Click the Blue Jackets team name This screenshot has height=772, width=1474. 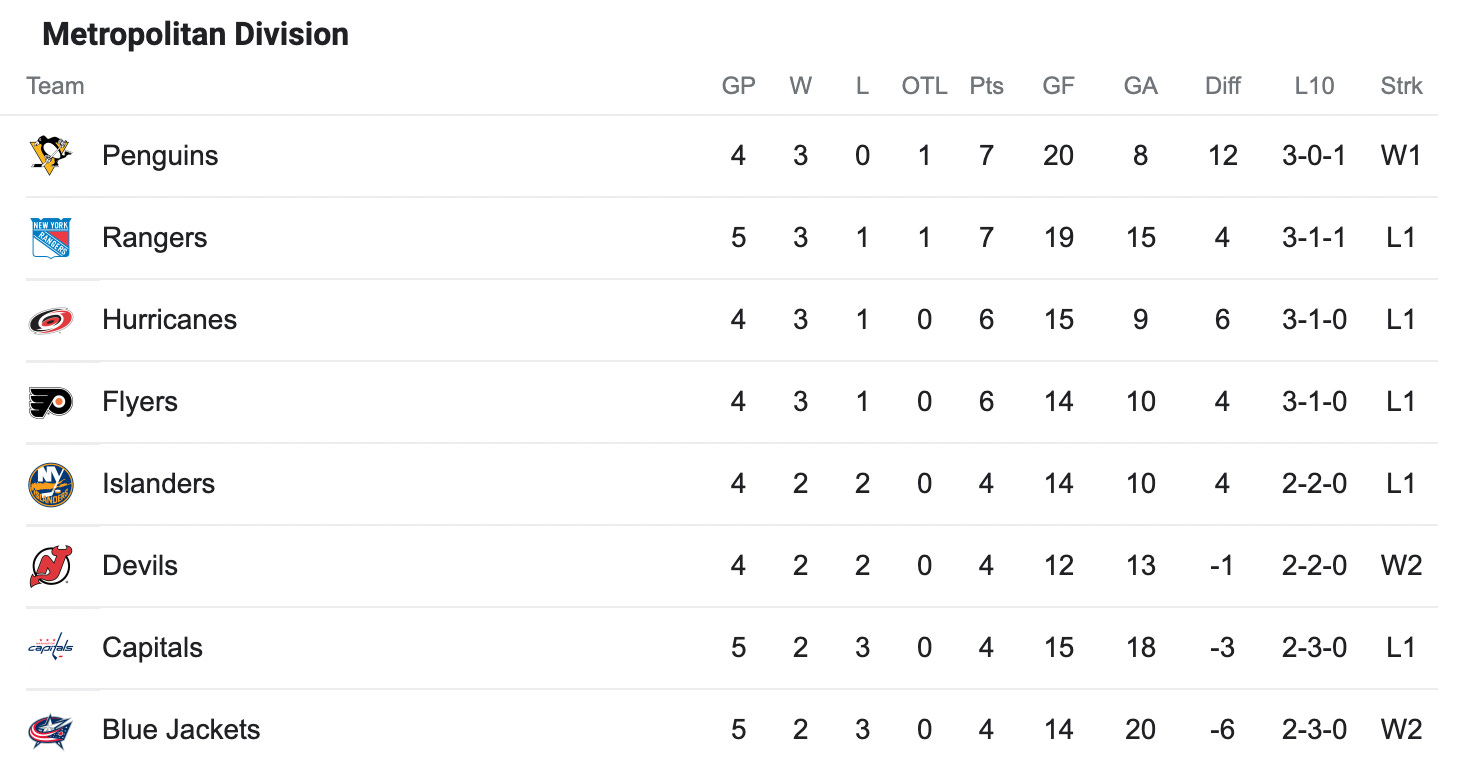click(181, 730)
